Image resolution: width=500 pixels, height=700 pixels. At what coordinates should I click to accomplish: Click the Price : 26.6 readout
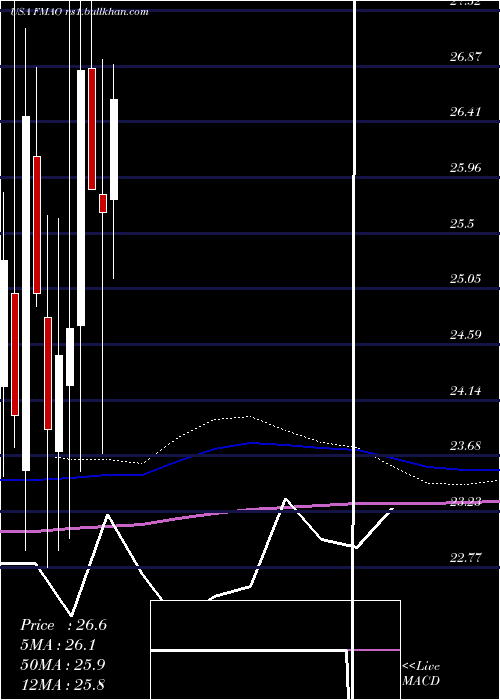[x=63, y=625]
